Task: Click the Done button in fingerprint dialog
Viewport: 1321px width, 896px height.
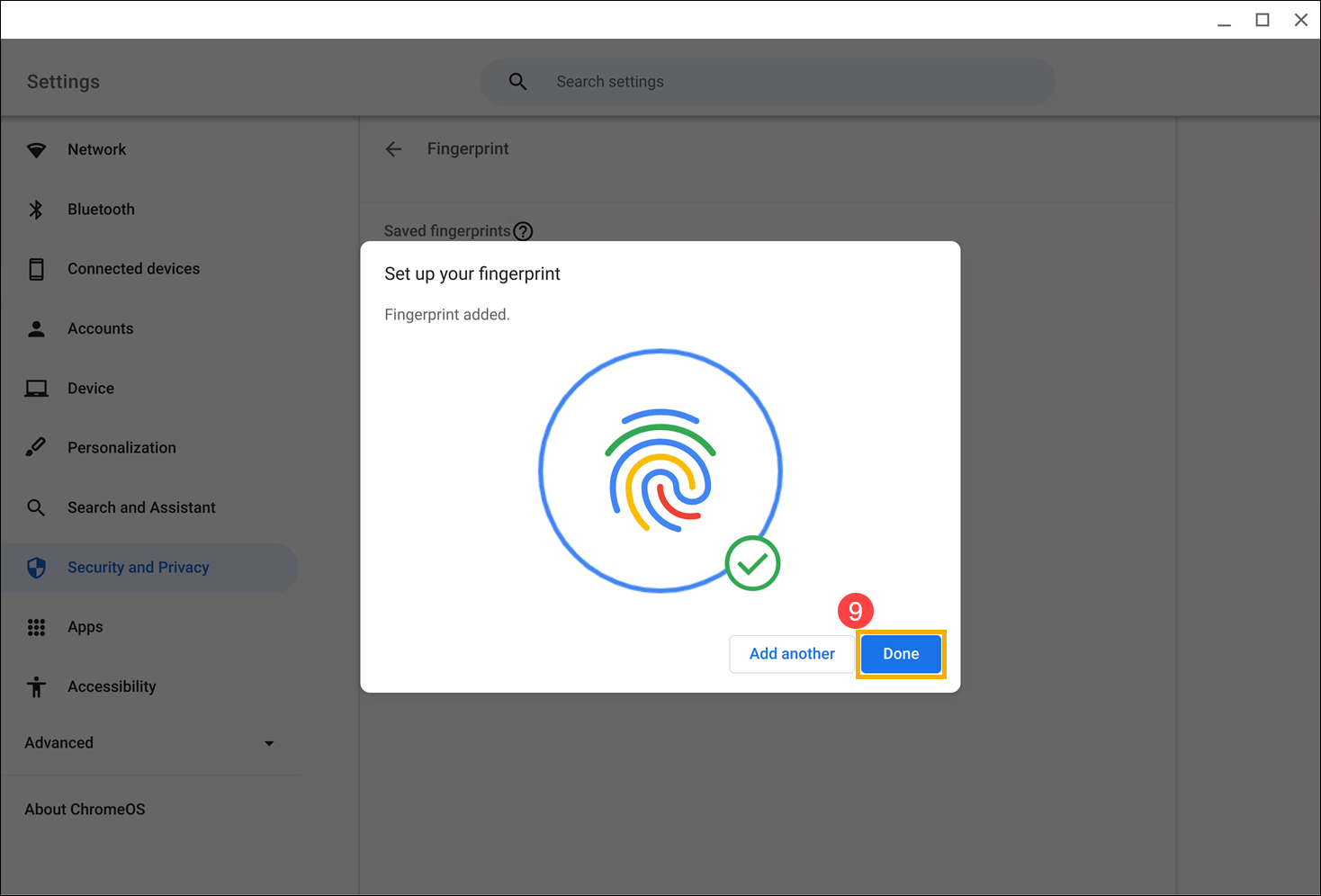Action: [x=901, y=654]
